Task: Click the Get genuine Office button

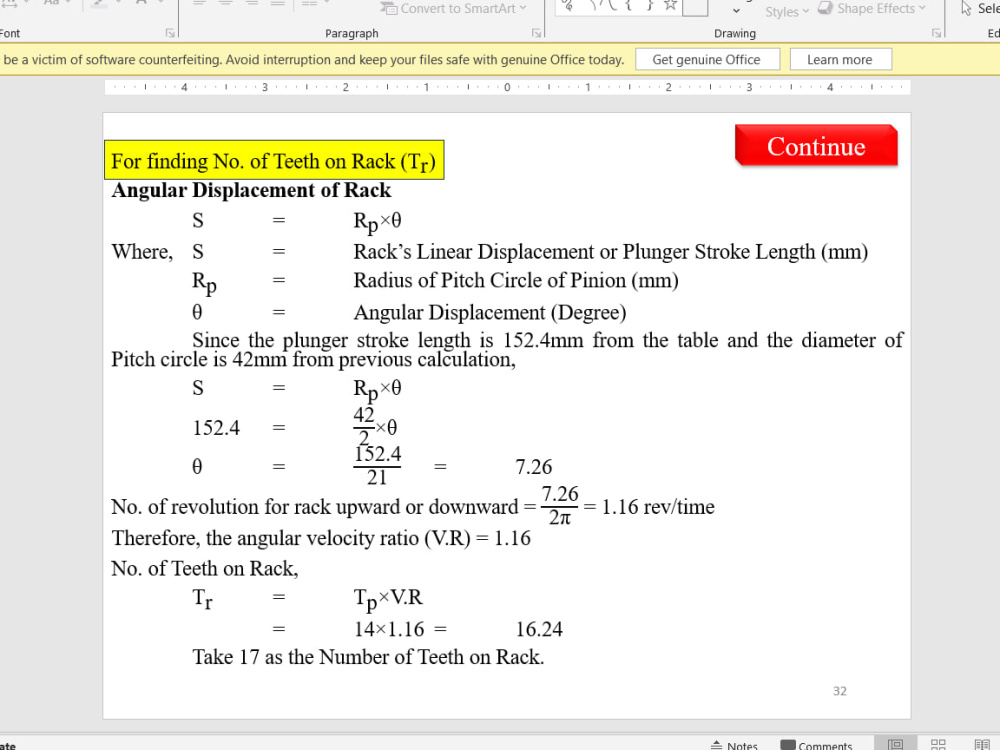Action: [x=707, y=59]
